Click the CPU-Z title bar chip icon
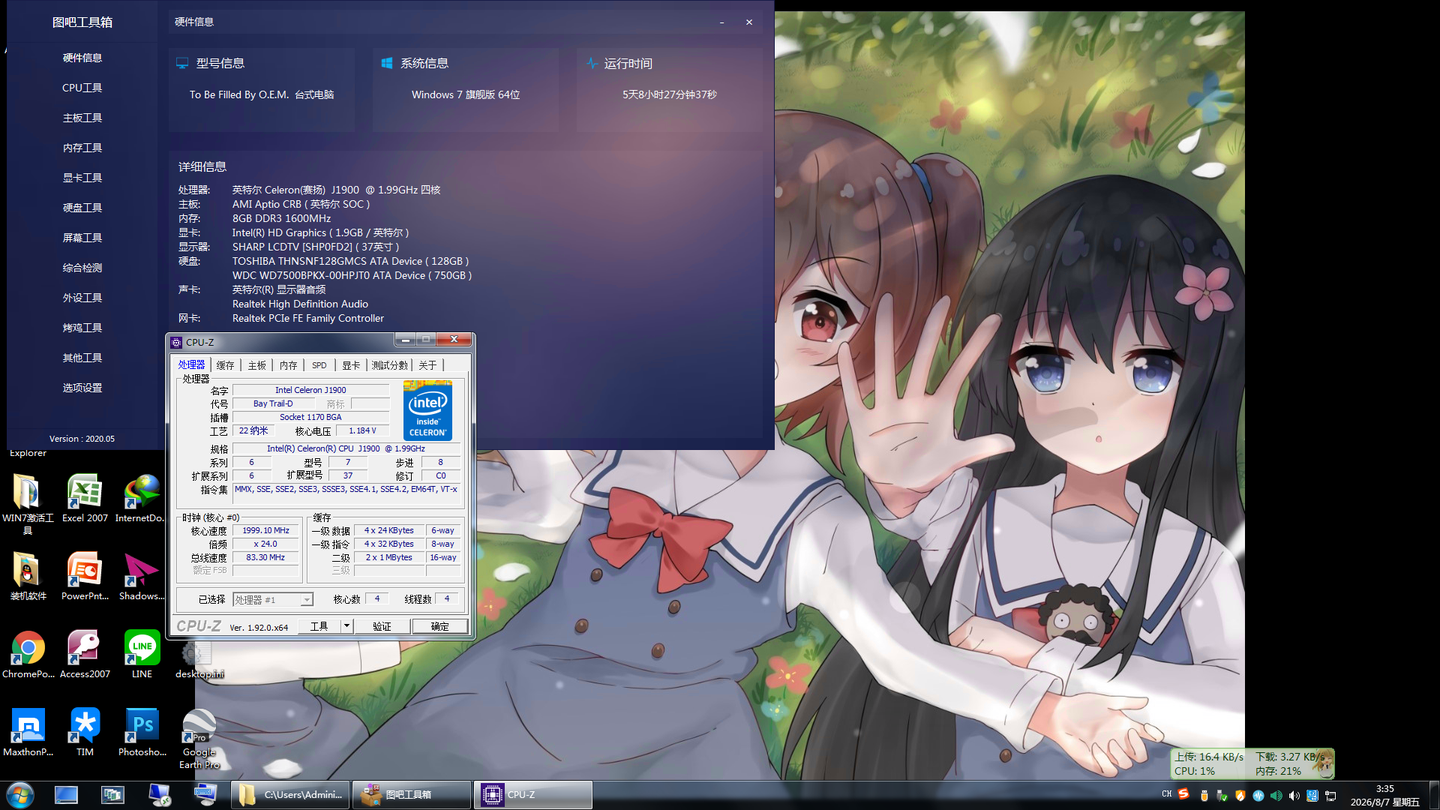The image size is (1440, 810). (x=176, y=342)
